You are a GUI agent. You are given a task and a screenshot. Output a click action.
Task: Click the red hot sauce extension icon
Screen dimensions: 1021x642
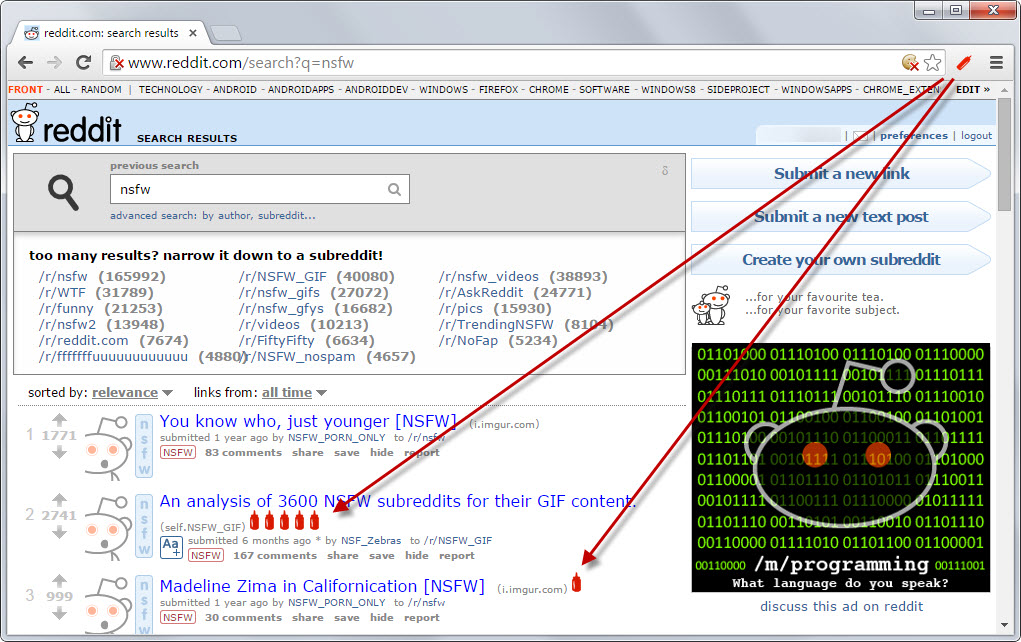964,63
